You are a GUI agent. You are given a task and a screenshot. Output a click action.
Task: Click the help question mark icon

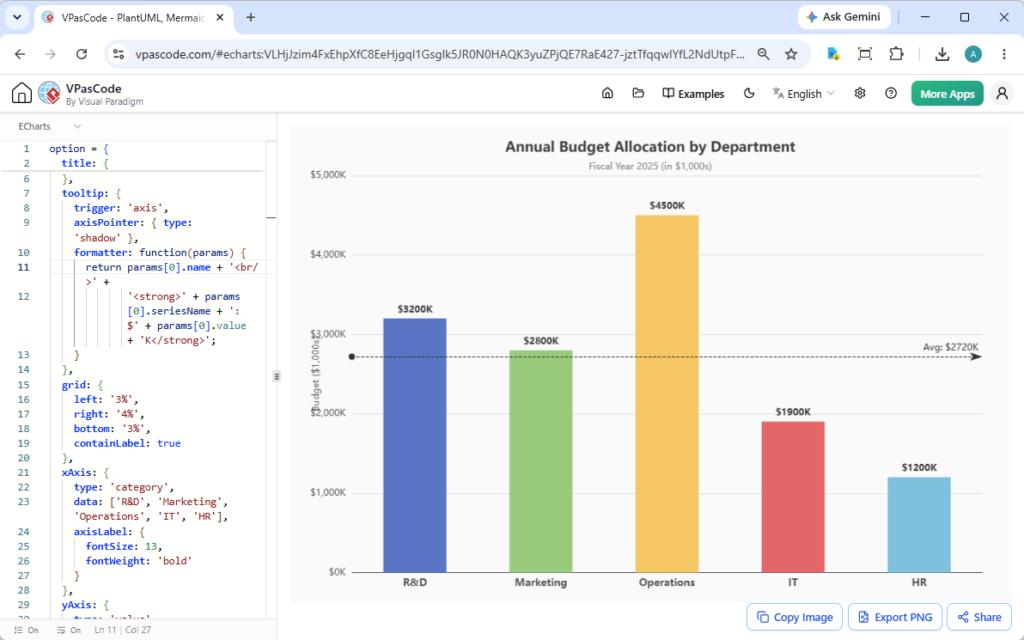(x=891, y=93)
